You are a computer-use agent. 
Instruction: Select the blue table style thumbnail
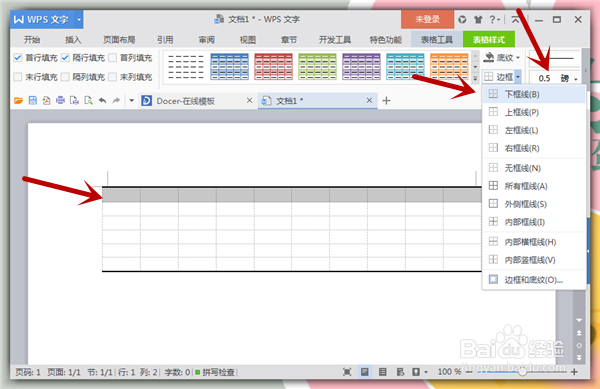(x=230, y=67)
